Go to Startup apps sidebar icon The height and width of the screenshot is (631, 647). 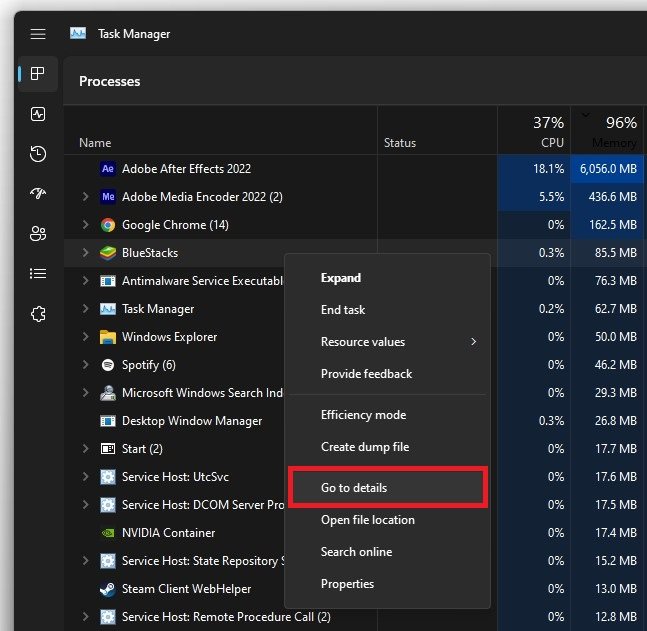(x=38, y=194)
